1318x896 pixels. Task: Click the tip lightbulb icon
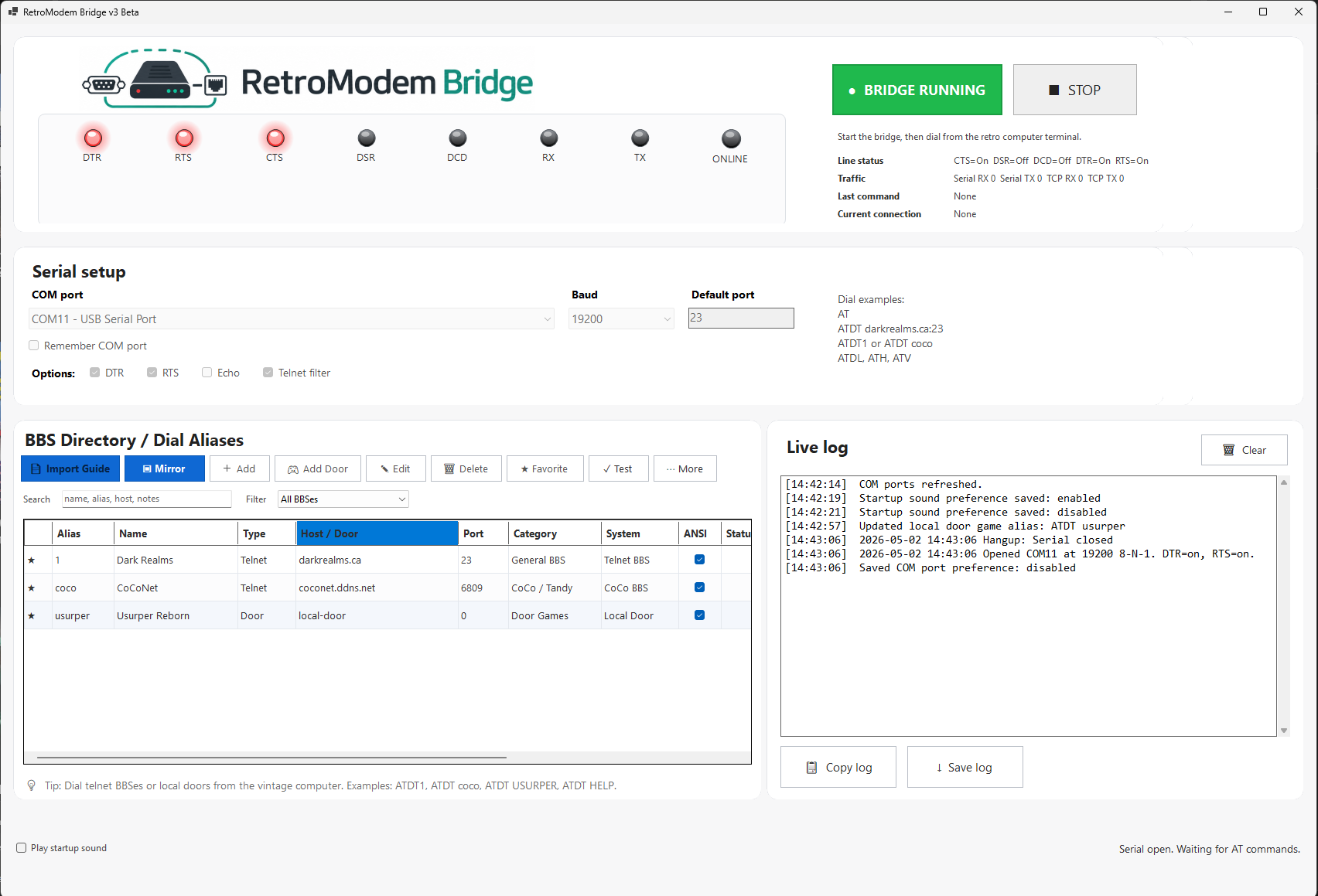[x=32, y=785]
